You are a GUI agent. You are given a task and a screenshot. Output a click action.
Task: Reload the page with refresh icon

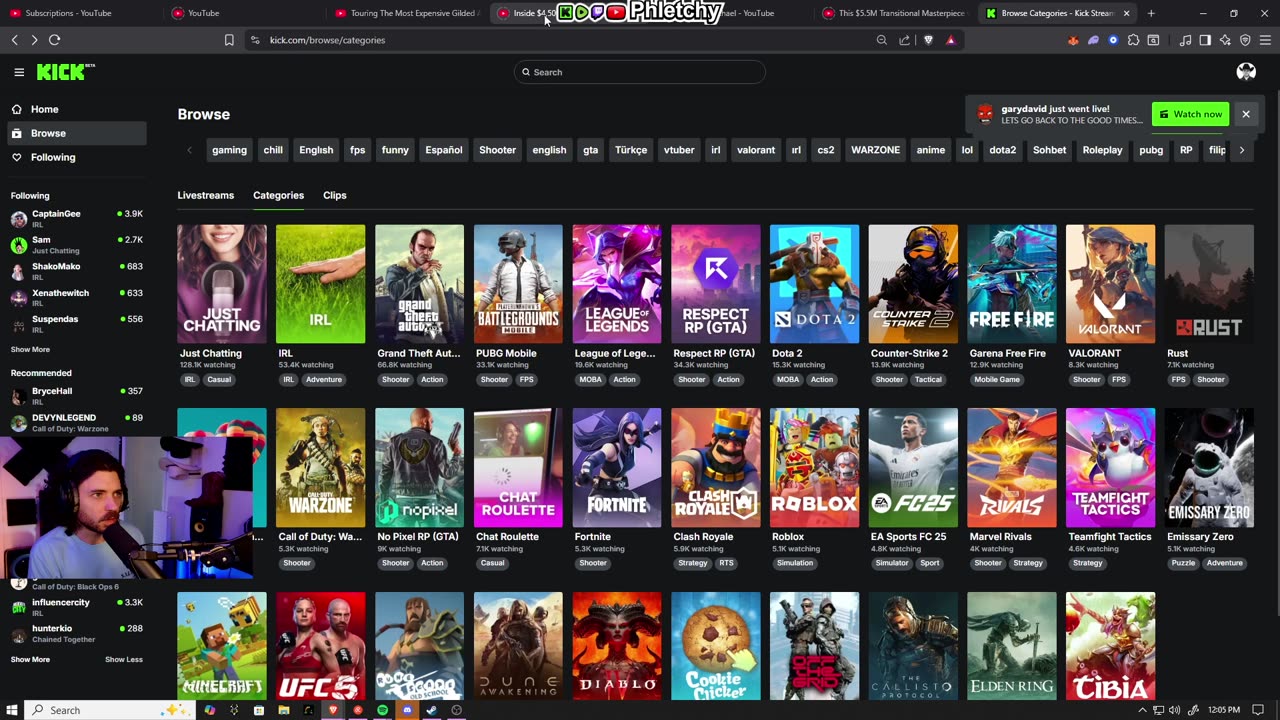54,40
